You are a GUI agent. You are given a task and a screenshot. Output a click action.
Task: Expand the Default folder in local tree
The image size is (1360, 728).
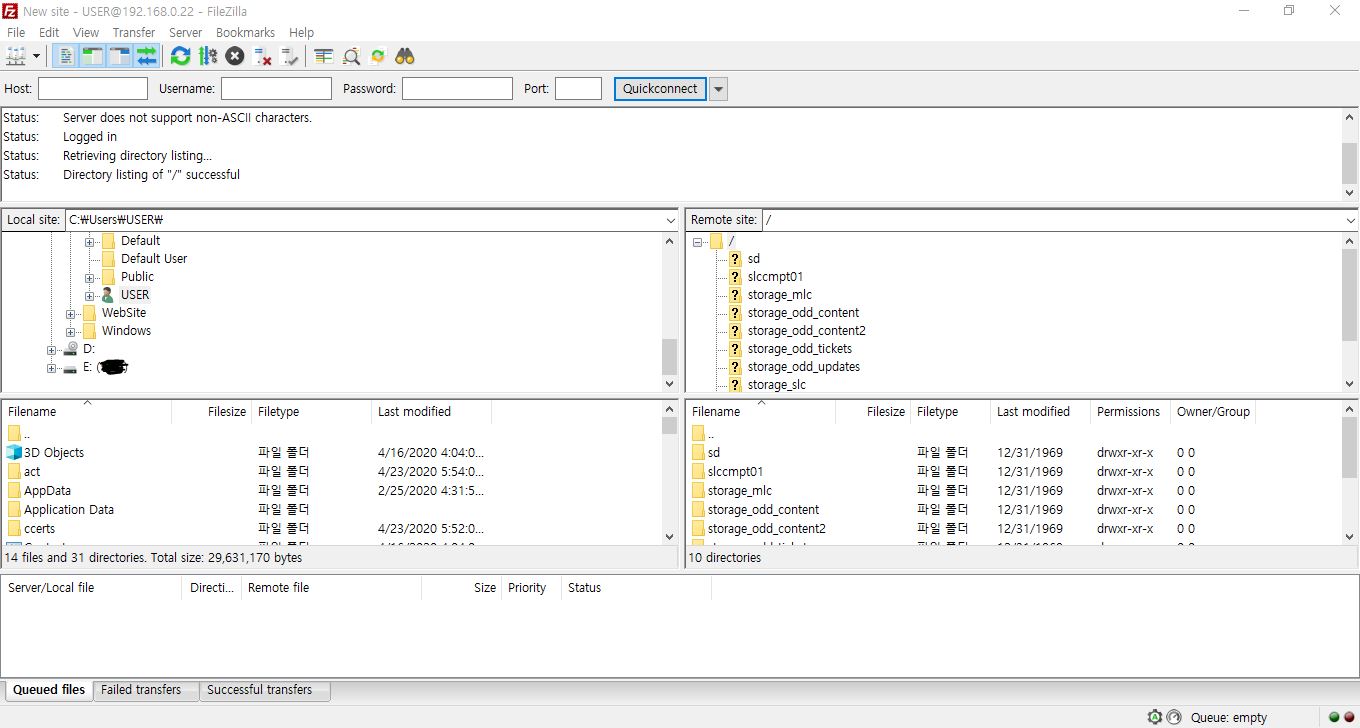pyautogui.click(x=89, y=241)
